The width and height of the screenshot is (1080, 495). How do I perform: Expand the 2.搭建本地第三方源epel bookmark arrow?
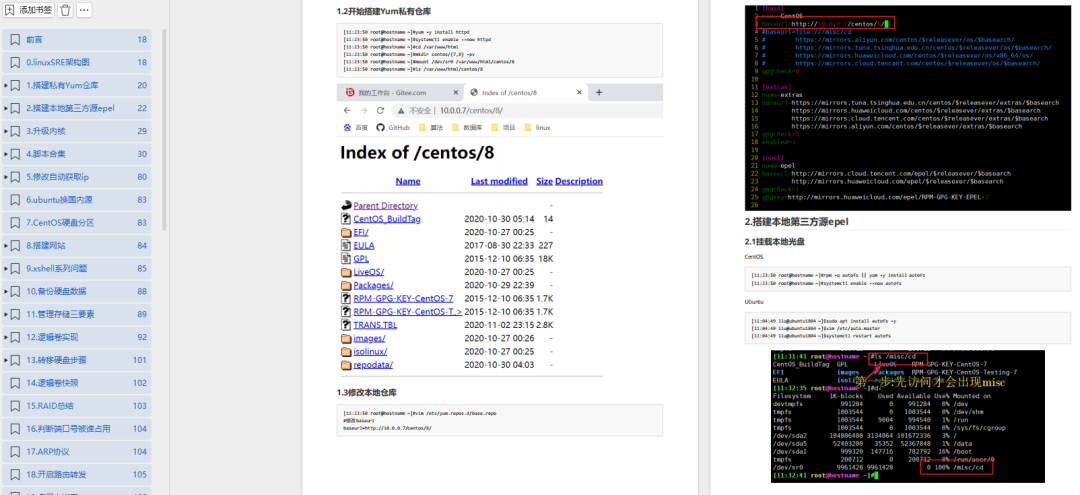6,108
